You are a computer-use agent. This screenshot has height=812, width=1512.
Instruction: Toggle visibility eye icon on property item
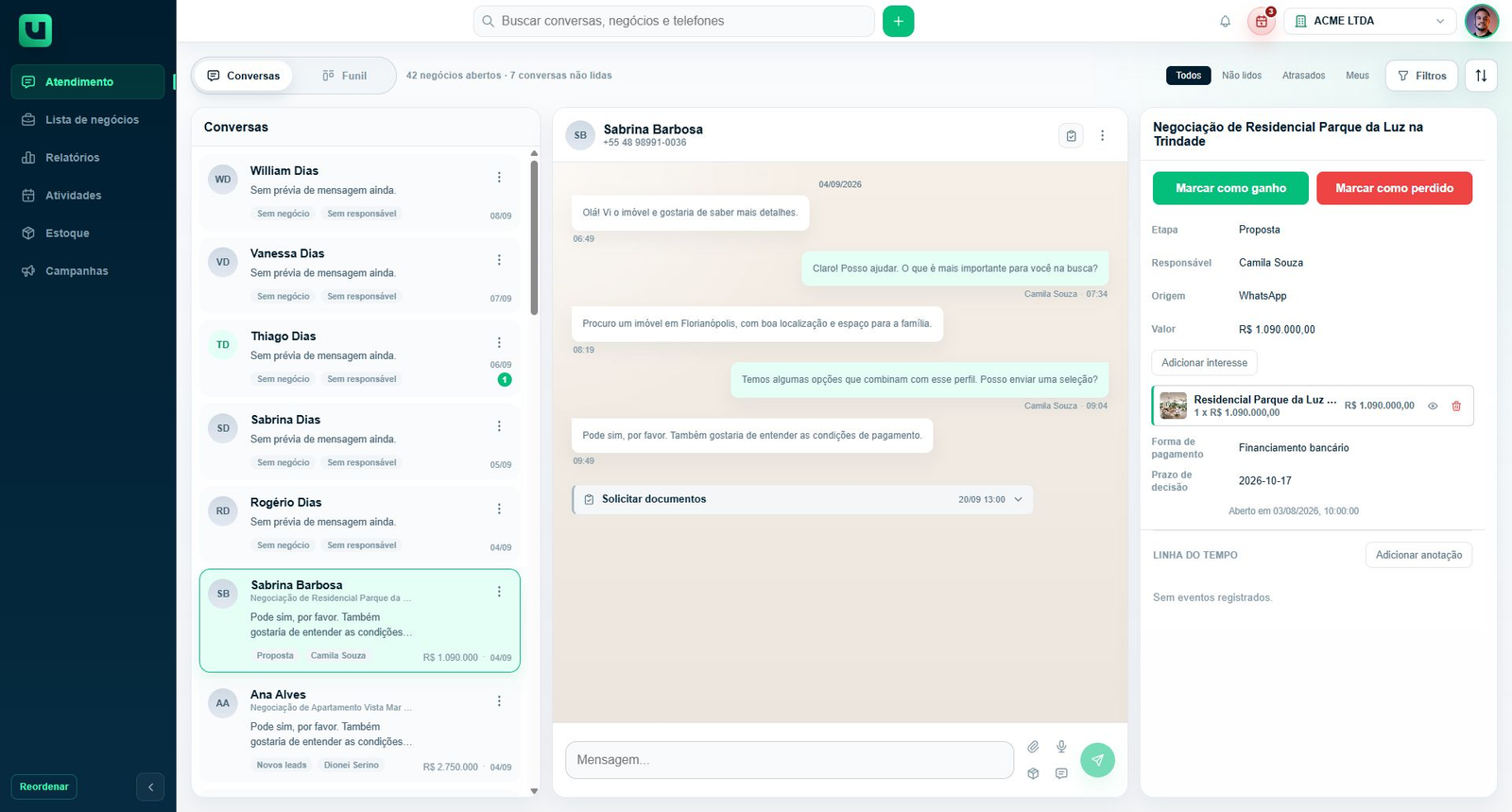tap(1433, 406)
